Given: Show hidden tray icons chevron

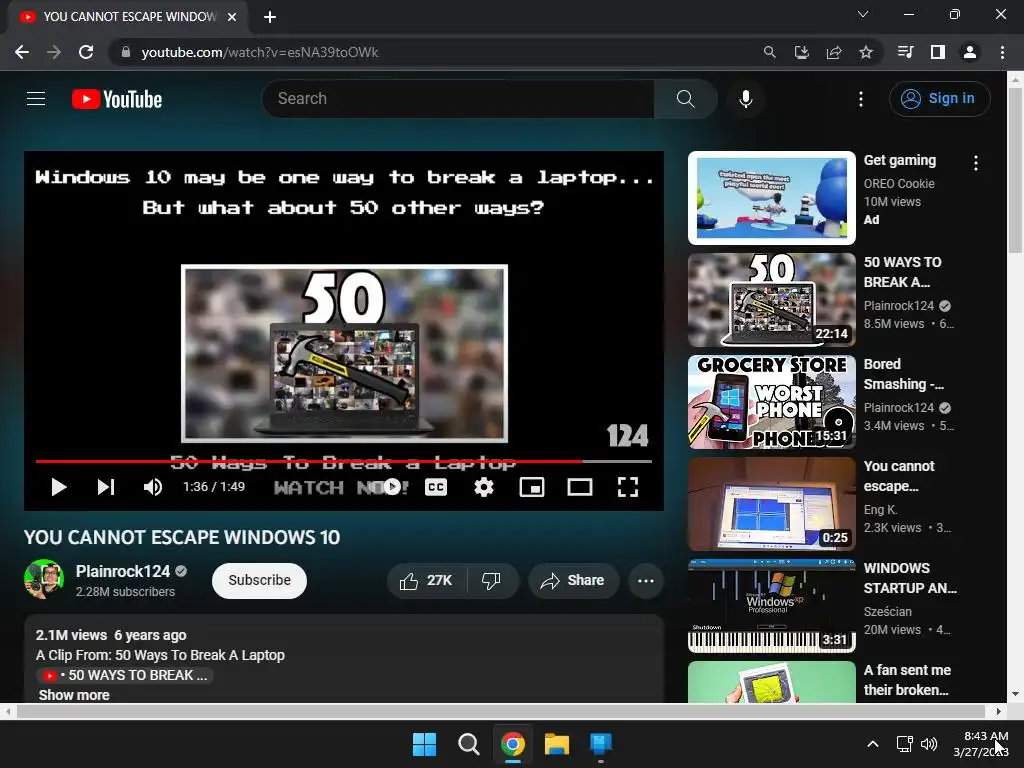Looking at the screenshot, I should (x=872, y=744).
